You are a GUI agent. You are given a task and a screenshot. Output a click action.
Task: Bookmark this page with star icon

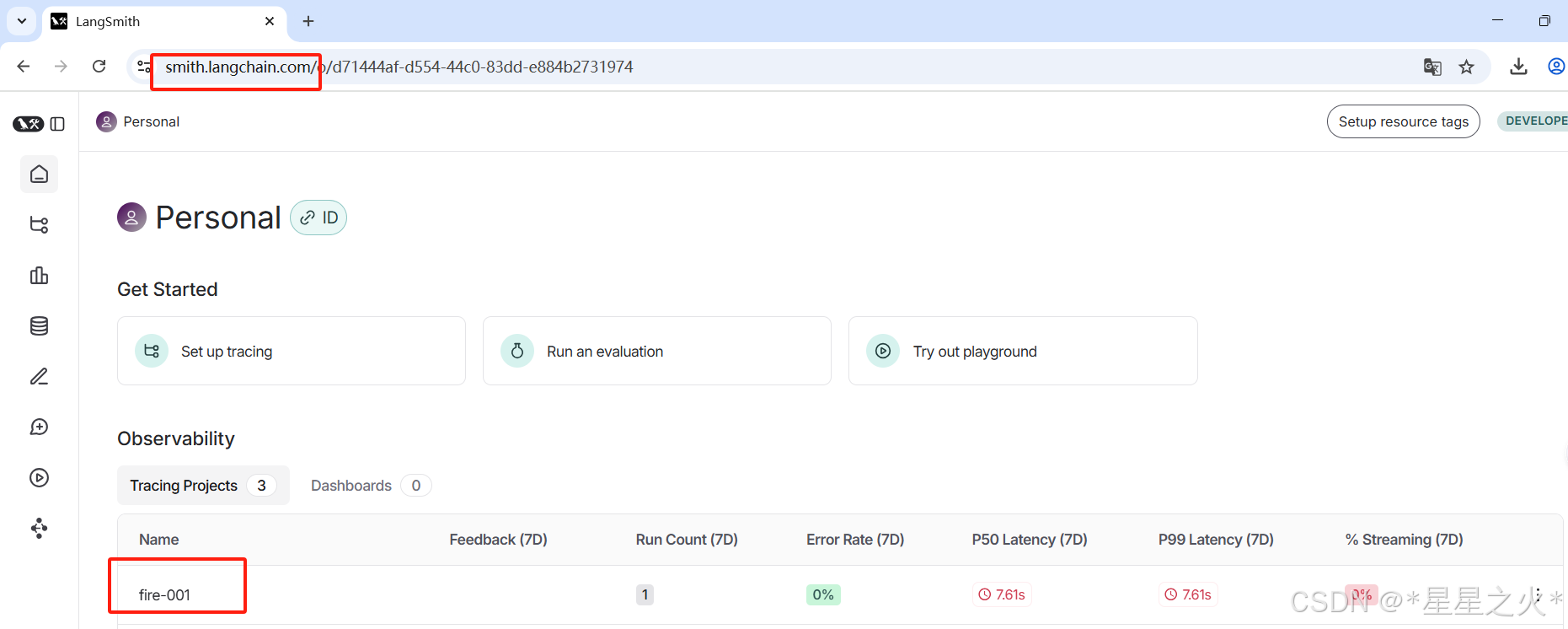1467,67
